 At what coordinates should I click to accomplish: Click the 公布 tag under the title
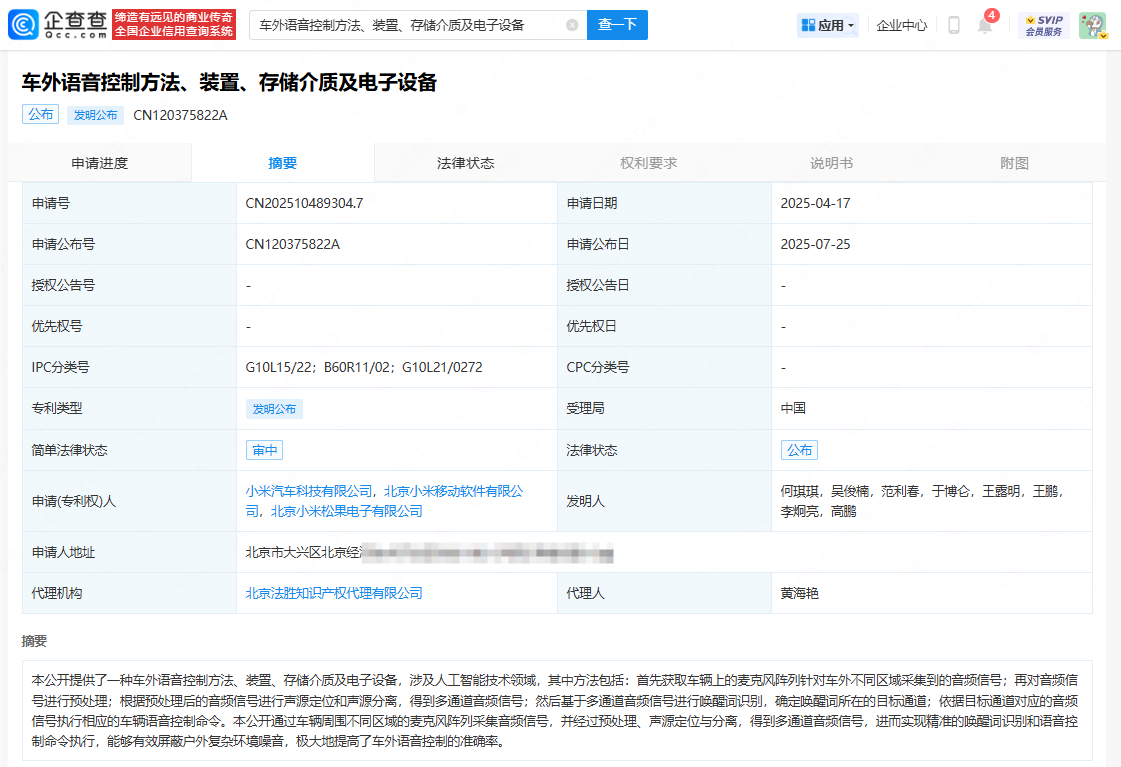tap(41, 114)
